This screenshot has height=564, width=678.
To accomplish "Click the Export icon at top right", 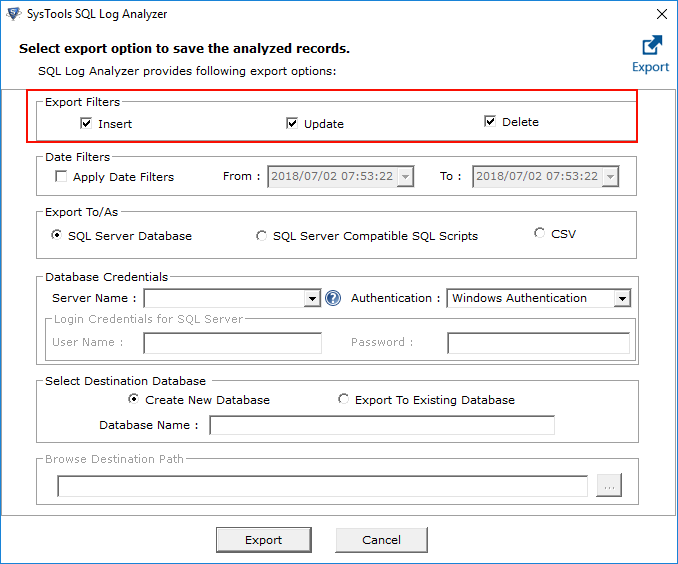I will coord(651,46).
